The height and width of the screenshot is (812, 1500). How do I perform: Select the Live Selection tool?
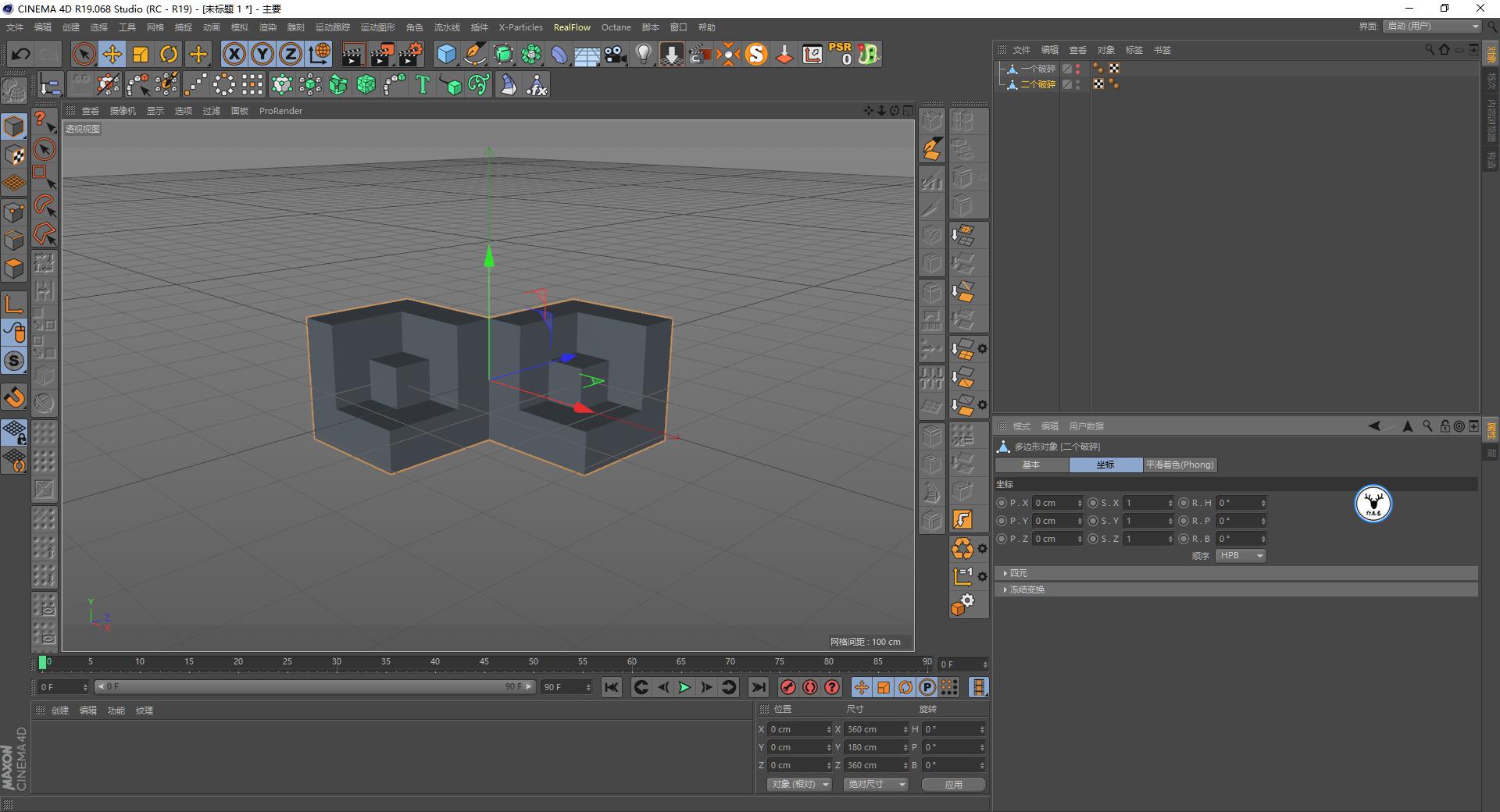84,54
